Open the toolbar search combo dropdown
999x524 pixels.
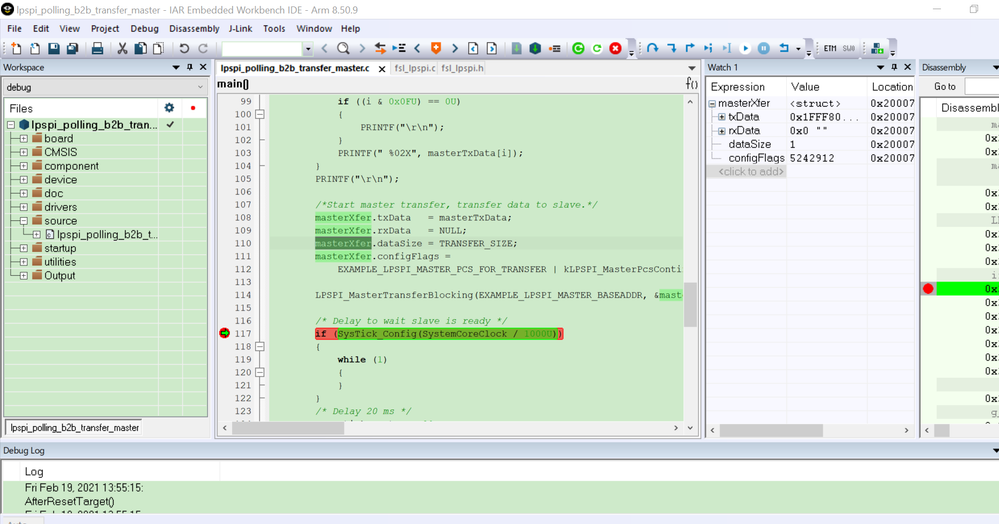(x=308, y=49)
